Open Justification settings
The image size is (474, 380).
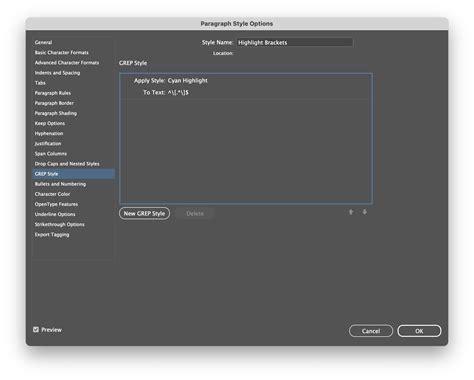point(48,143)
